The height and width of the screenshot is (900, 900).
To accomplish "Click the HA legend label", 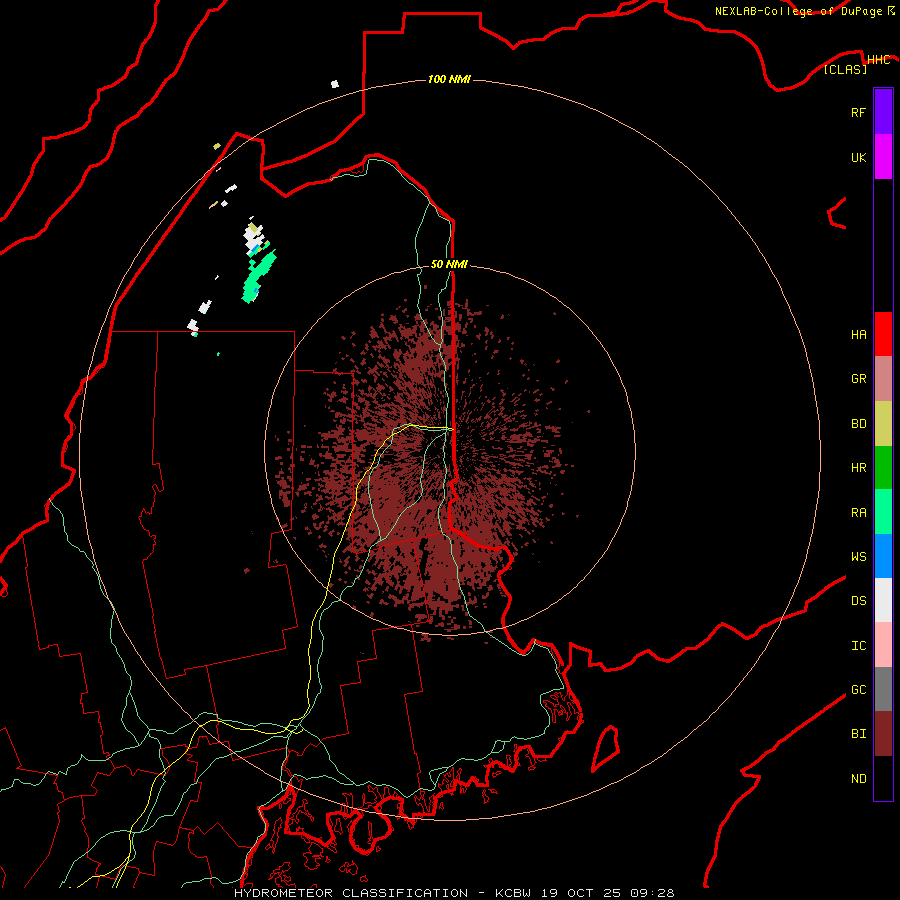I will (x=858, y=335).
